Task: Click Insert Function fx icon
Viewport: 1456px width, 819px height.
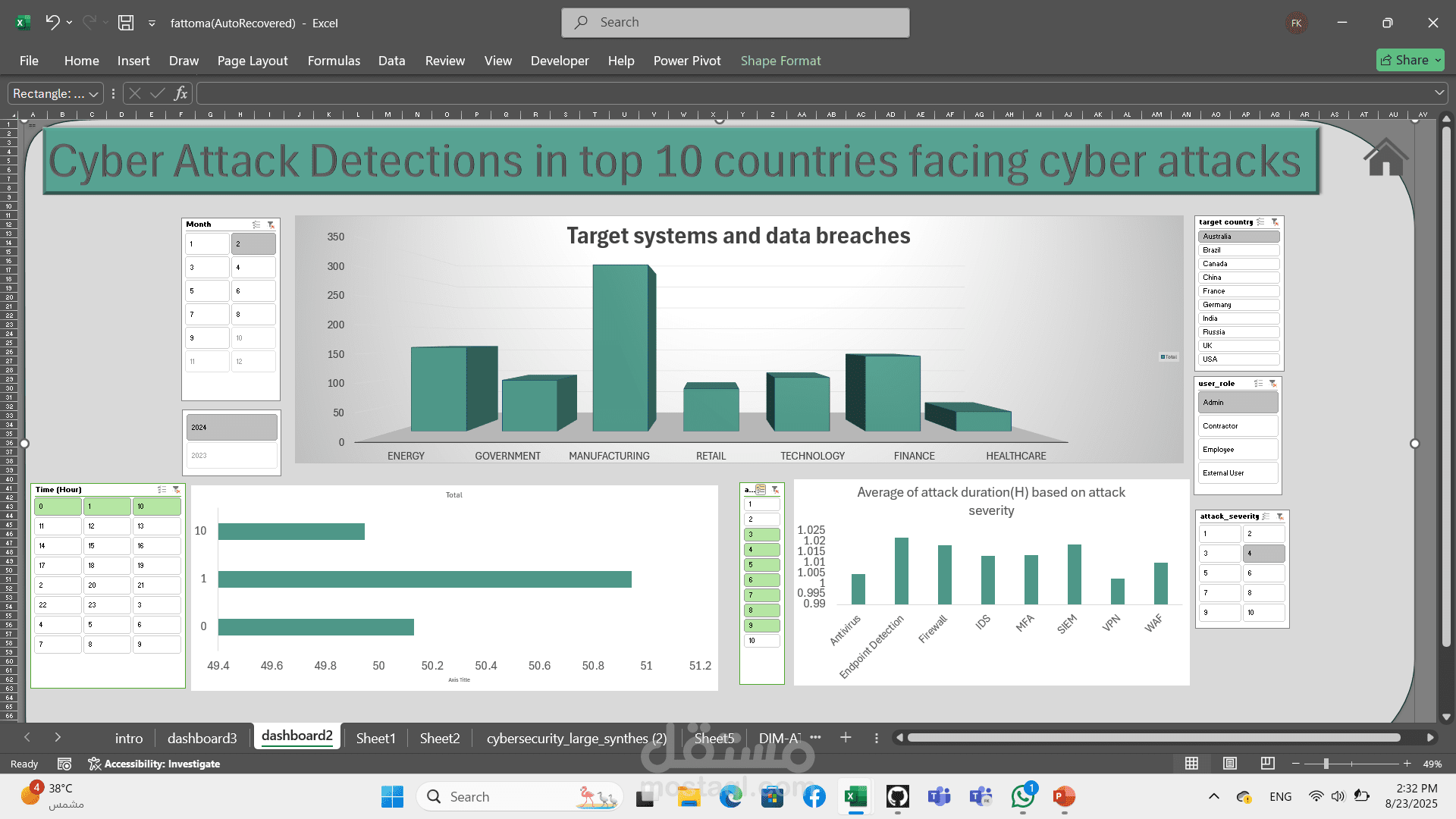Action: [x=180, y=93]
